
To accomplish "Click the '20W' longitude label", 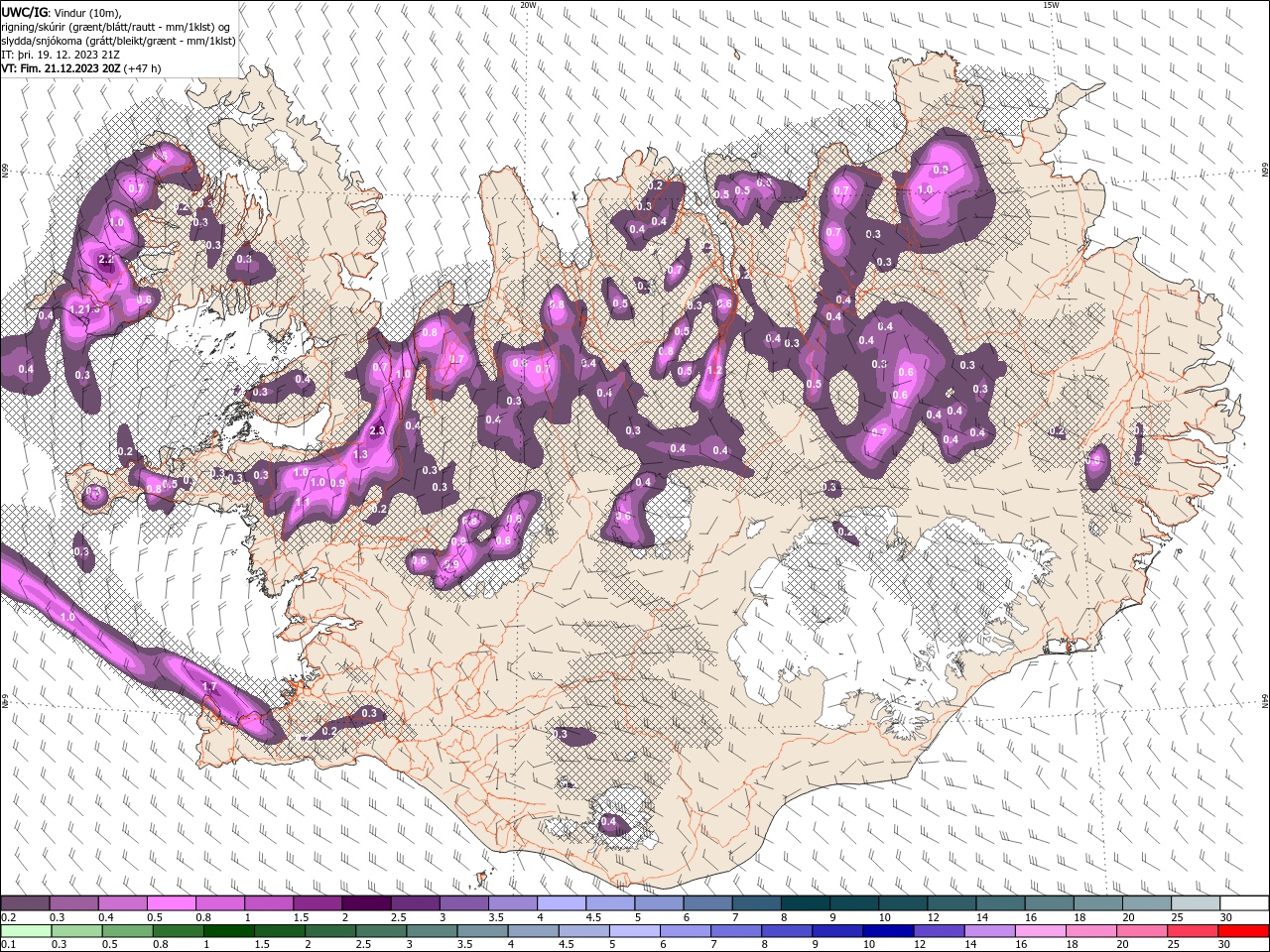I will tap(528, 5).
